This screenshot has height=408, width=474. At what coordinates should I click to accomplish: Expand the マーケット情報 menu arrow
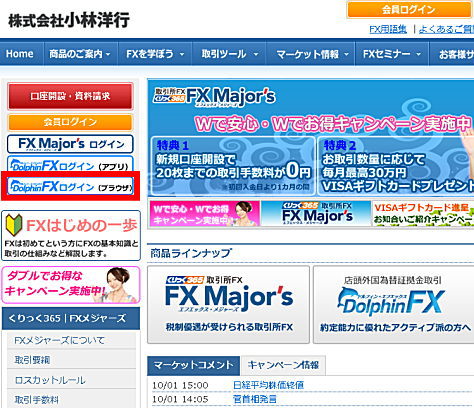[347, 54]
